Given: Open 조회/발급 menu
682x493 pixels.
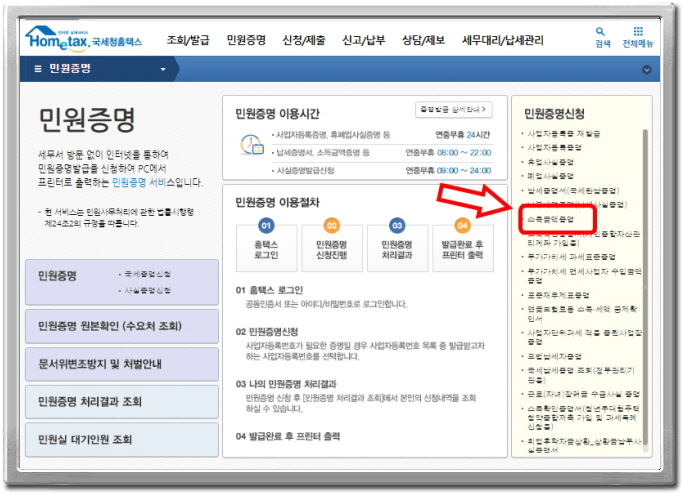Looking at the screenshot, I should point(188,40).
